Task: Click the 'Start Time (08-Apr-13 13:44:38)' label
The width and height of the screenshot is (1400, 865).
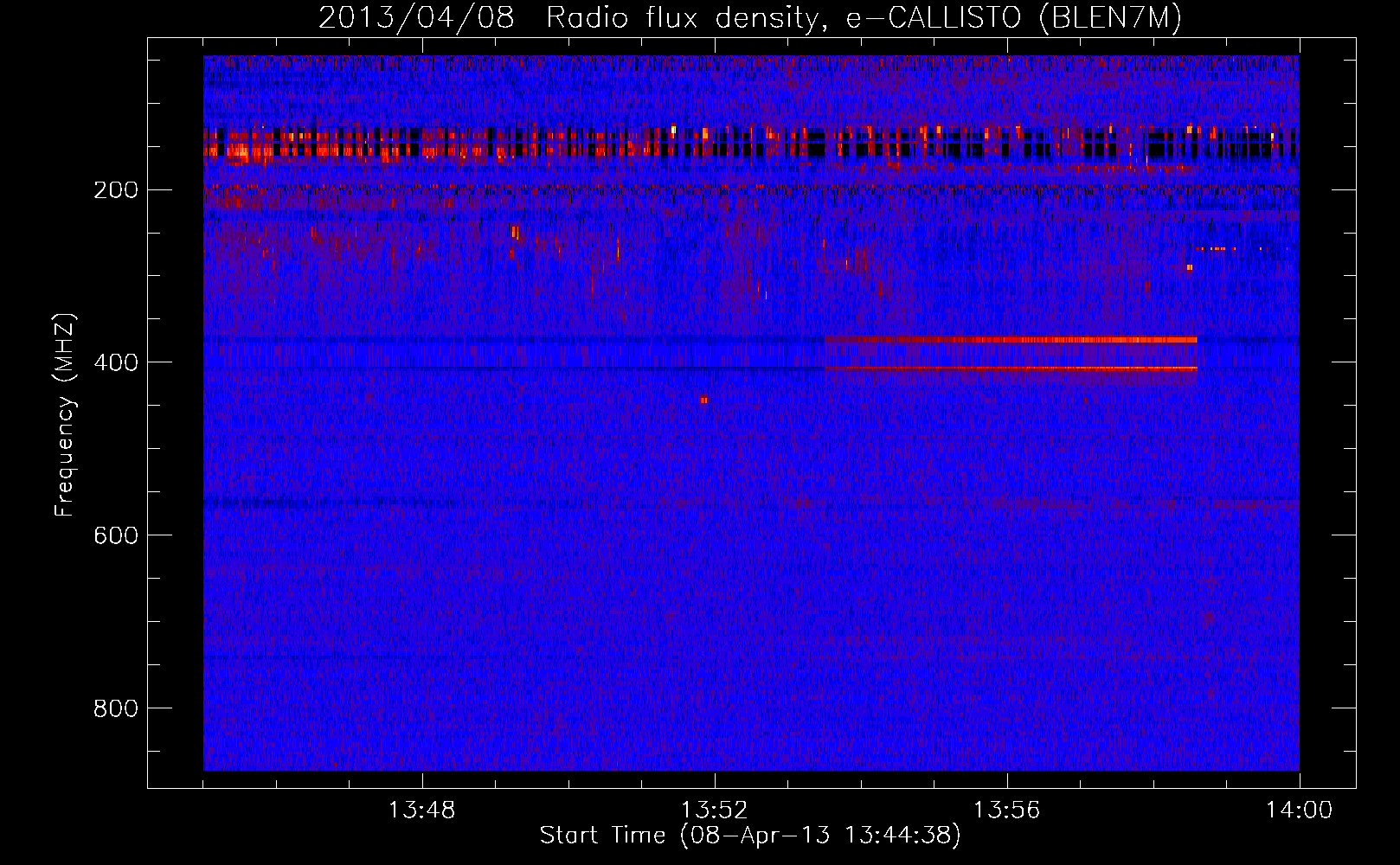Action: (x=750, y=836)
